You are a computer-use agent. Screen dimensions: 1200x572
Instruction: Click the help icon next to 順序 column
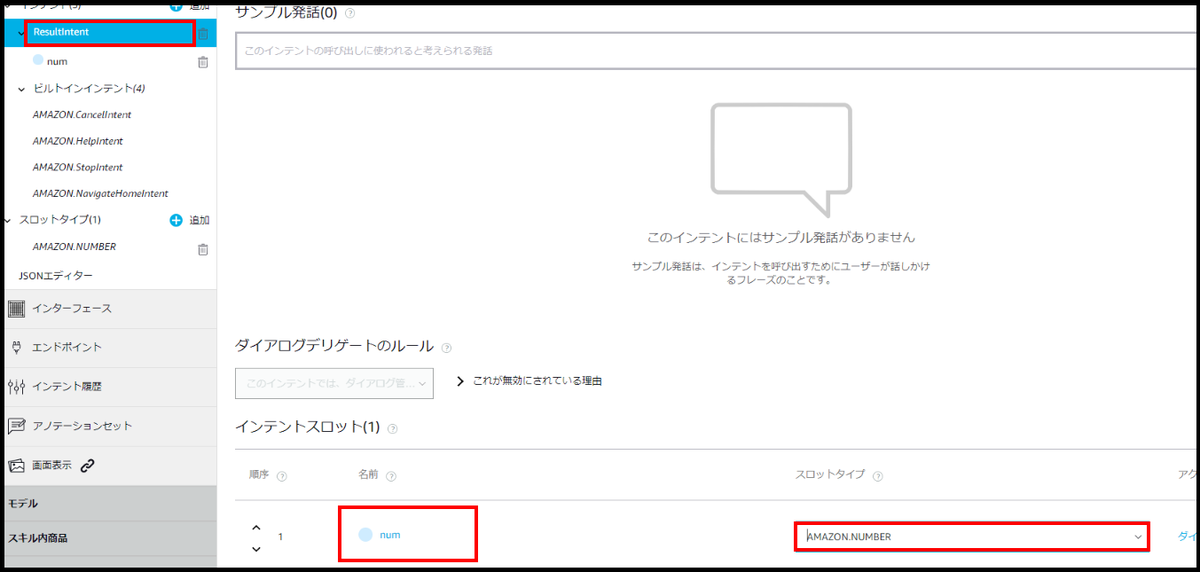[x=282, y=476]
